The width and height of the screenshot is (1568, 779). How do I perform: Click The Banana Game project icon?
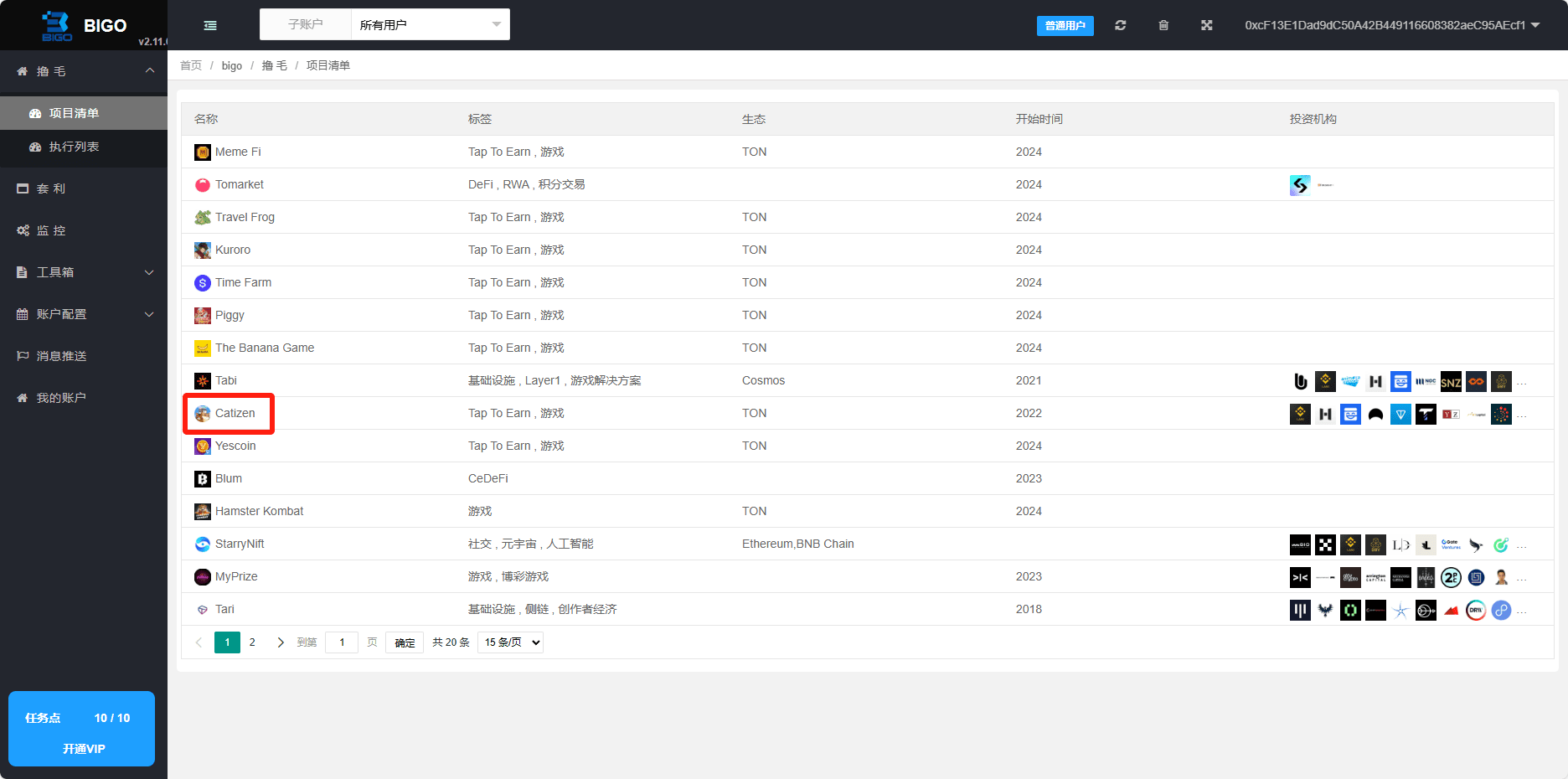pyautogui.click(x=203, y=348)
